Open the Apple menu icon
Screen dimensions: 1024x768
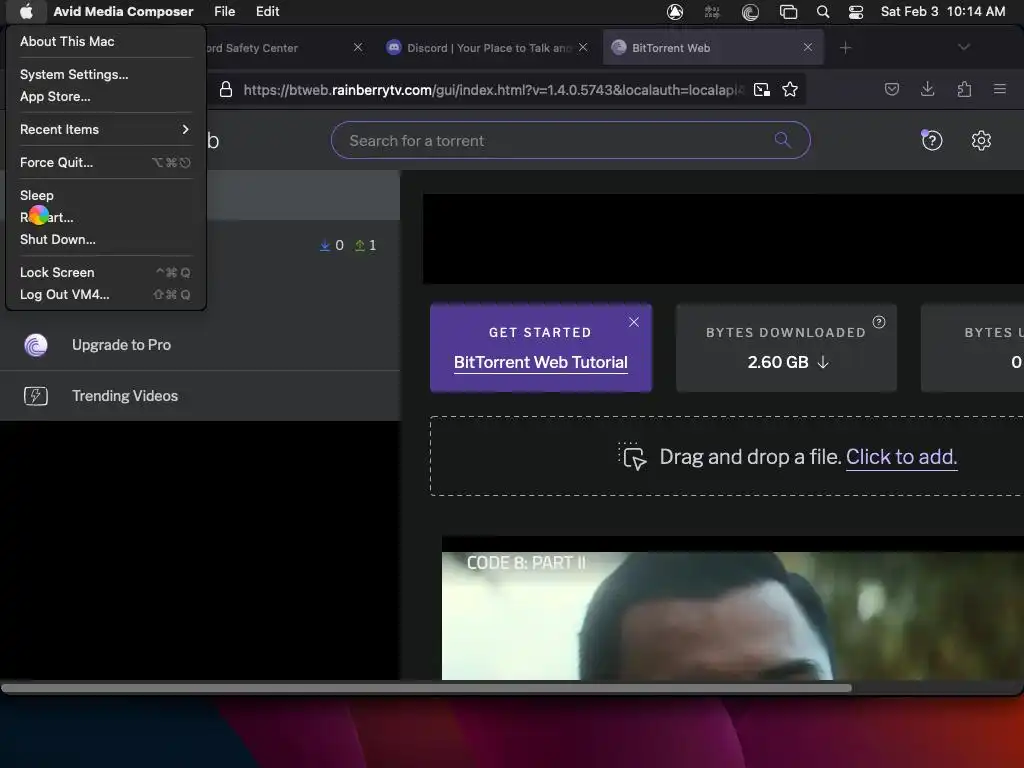(26, 11)
